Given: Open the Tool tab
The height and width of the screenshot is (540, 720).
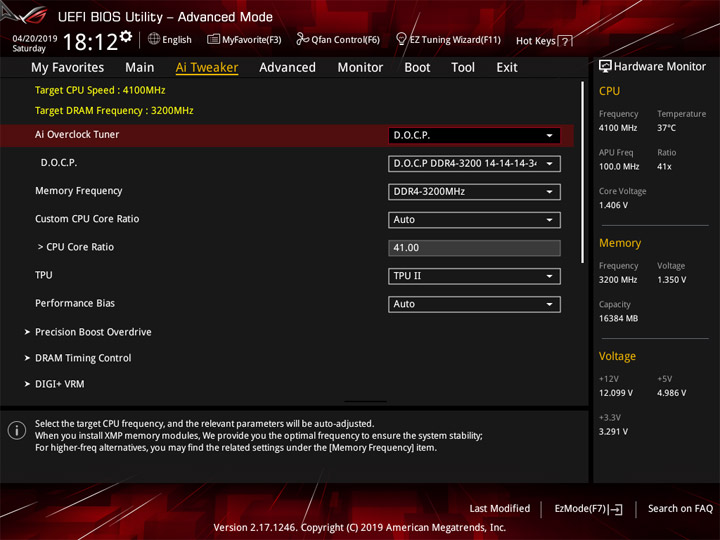Looking at the screenshot, I should (x=463, y=68).
